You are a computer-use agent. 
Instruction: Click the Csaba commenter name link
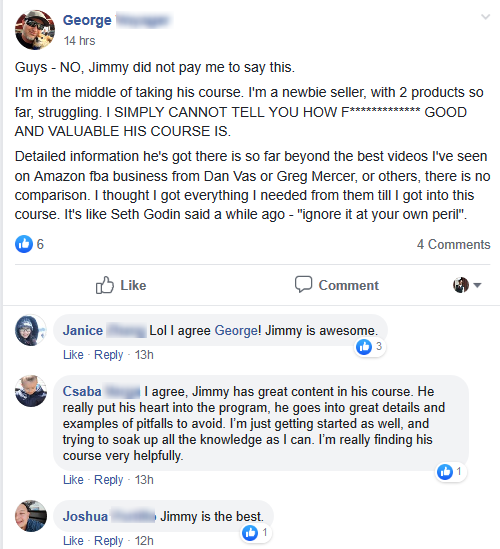pyautogui.click(x=82, y=391)
